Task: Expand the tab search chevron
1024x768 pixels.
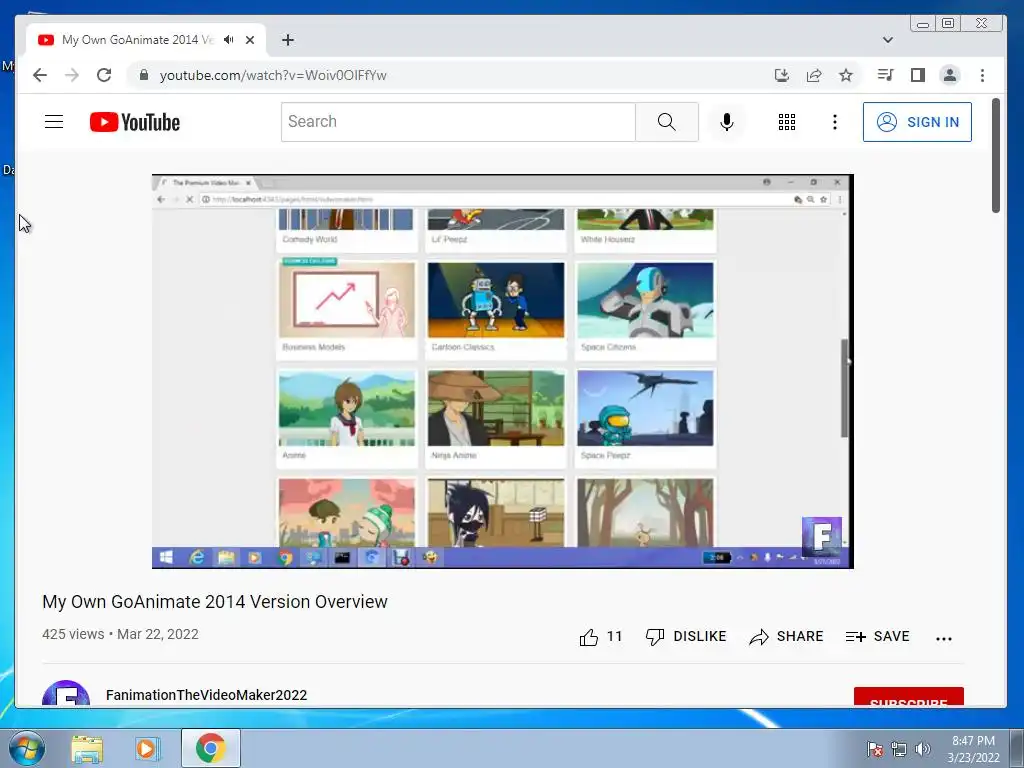Action: pos(888,40)
